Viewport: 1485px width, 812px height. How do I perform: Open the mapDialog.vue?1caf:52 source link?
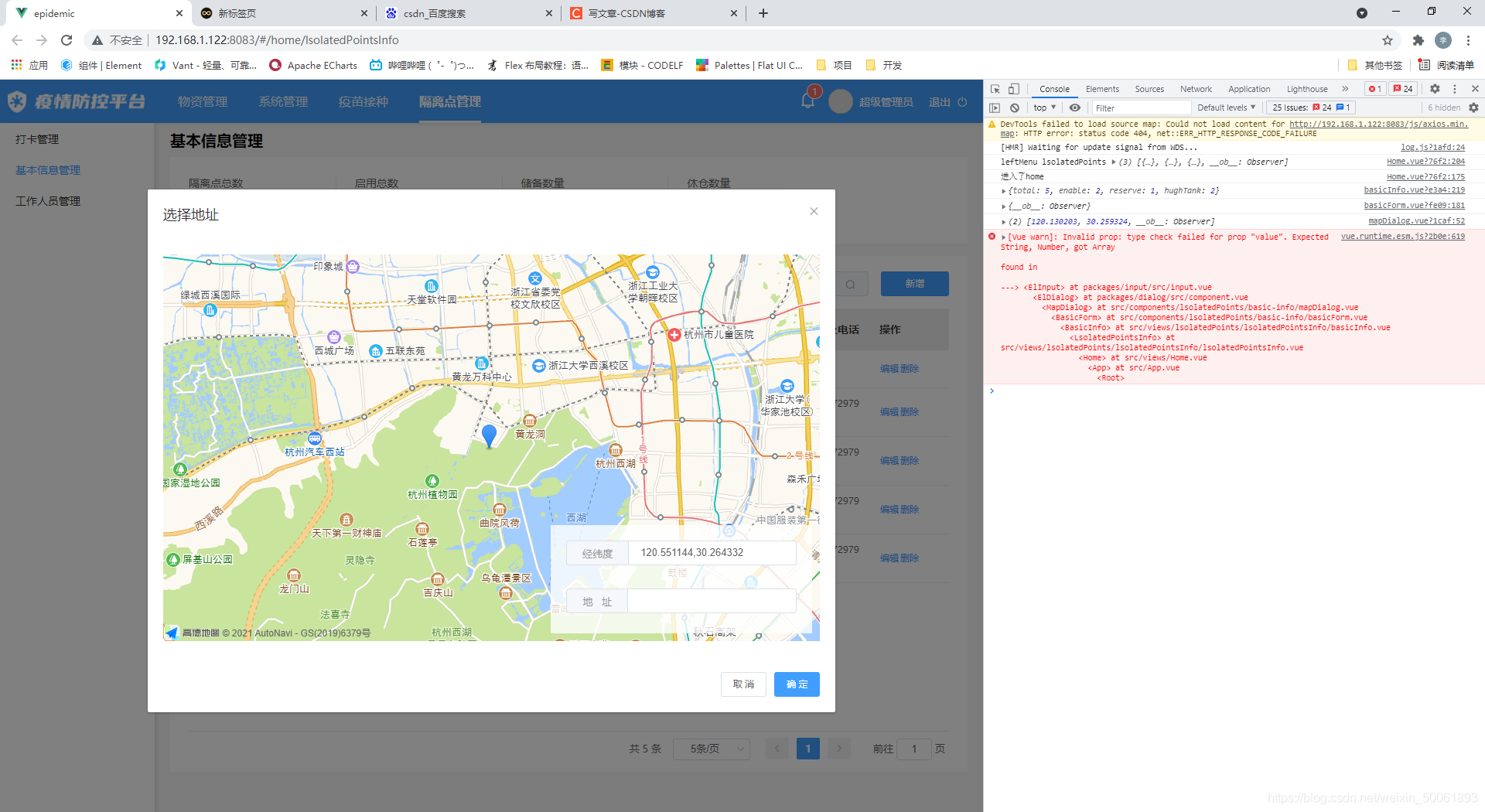point(1416,221)
